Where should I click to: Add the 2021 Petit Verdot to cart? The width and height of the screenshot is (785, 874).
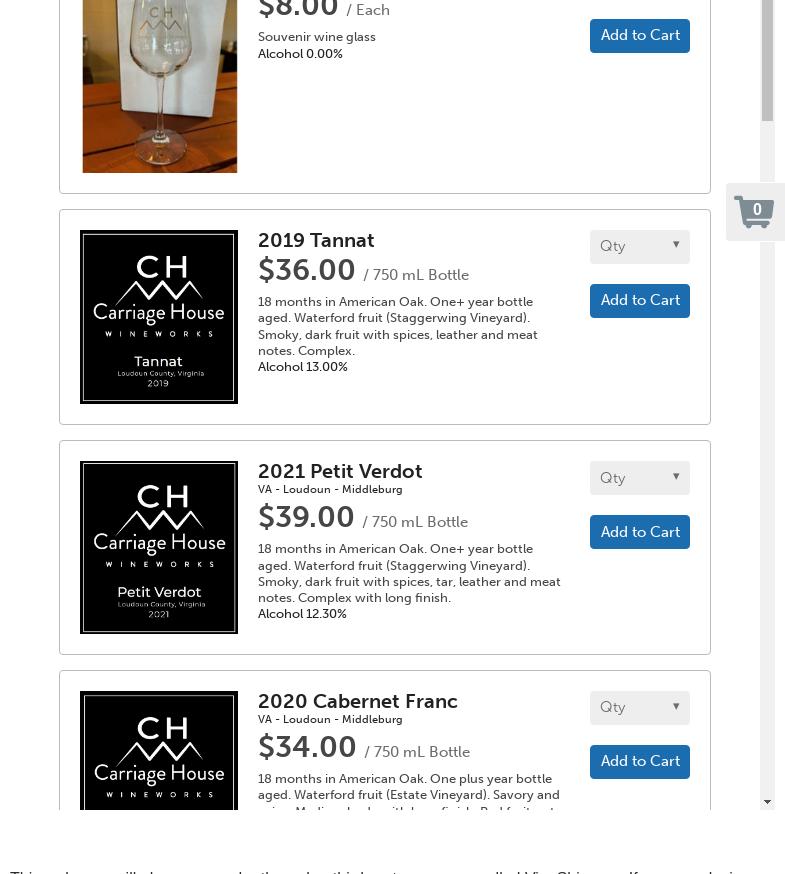click(x=640, y=531)
